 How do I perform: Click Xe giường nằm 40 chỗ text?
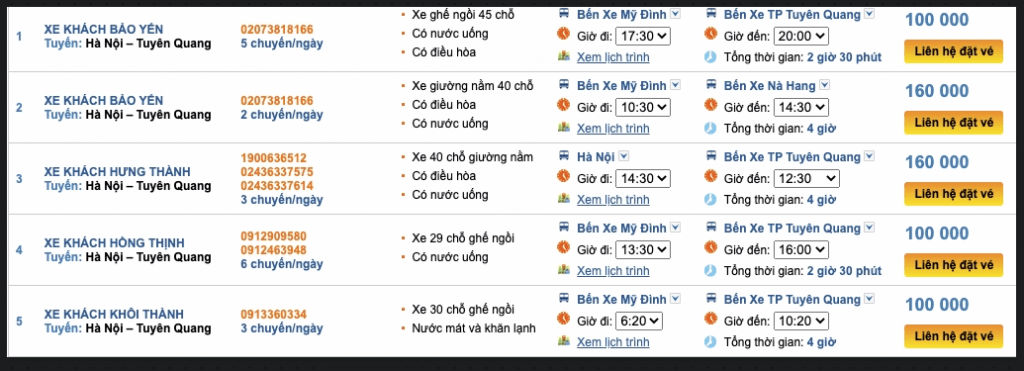tap(473, 86)
